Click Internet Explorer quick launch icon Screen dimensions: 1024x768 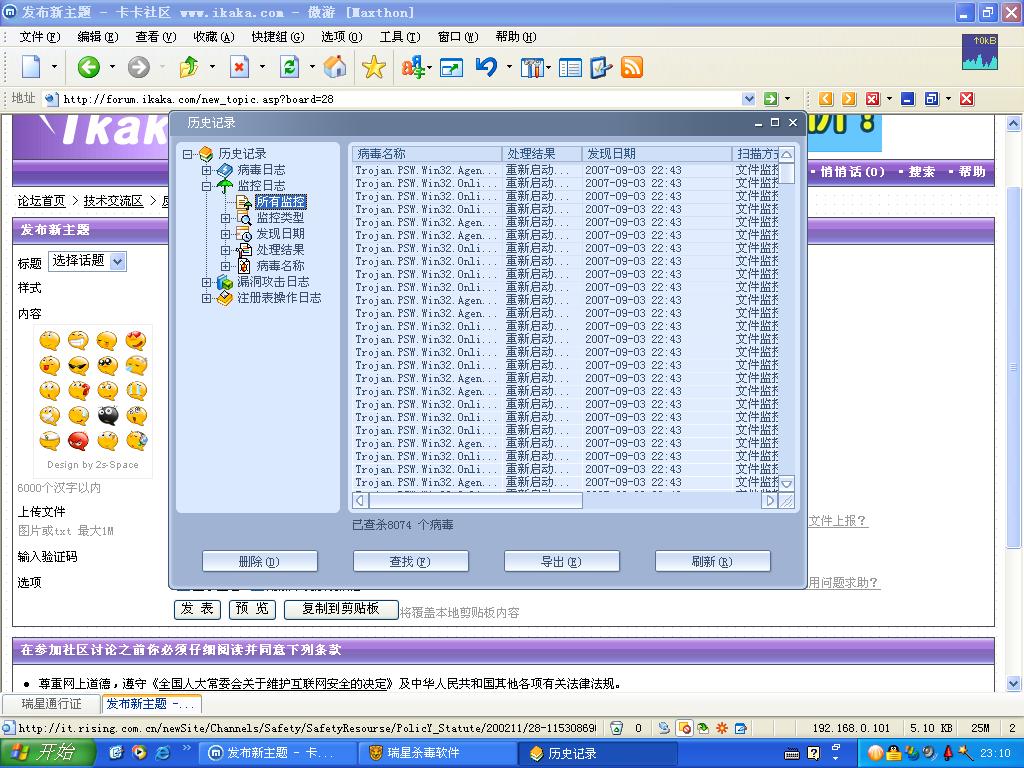162,752
